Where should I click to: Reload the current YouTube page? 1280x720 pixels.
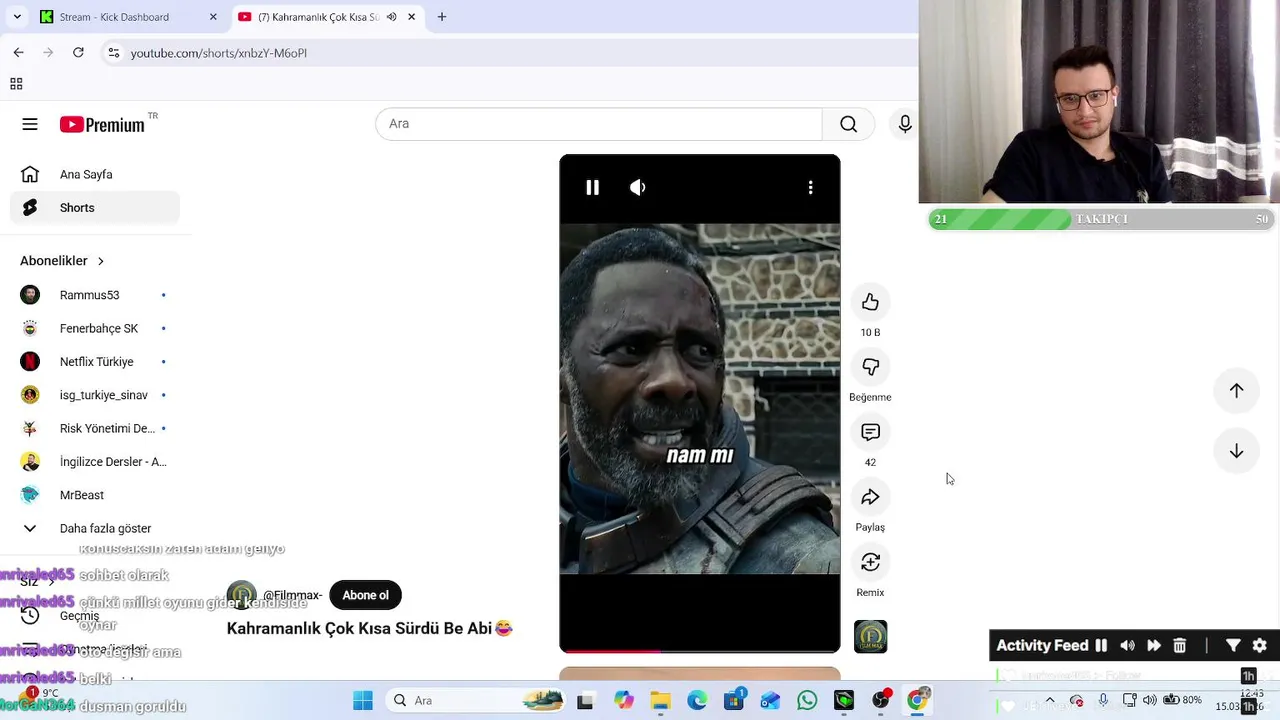(78, 52)
